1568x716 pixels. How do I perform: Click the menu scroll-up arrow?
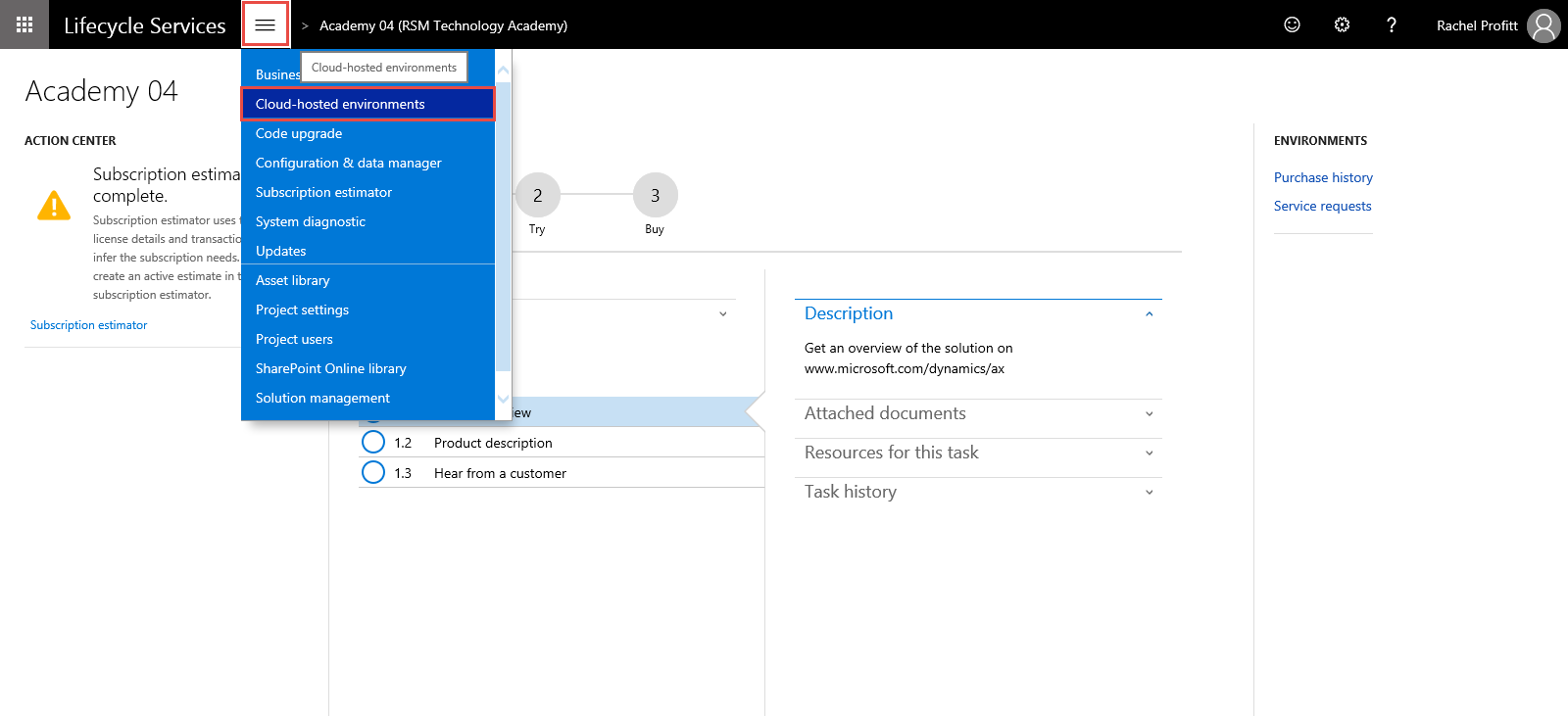[x=503, y=70]
